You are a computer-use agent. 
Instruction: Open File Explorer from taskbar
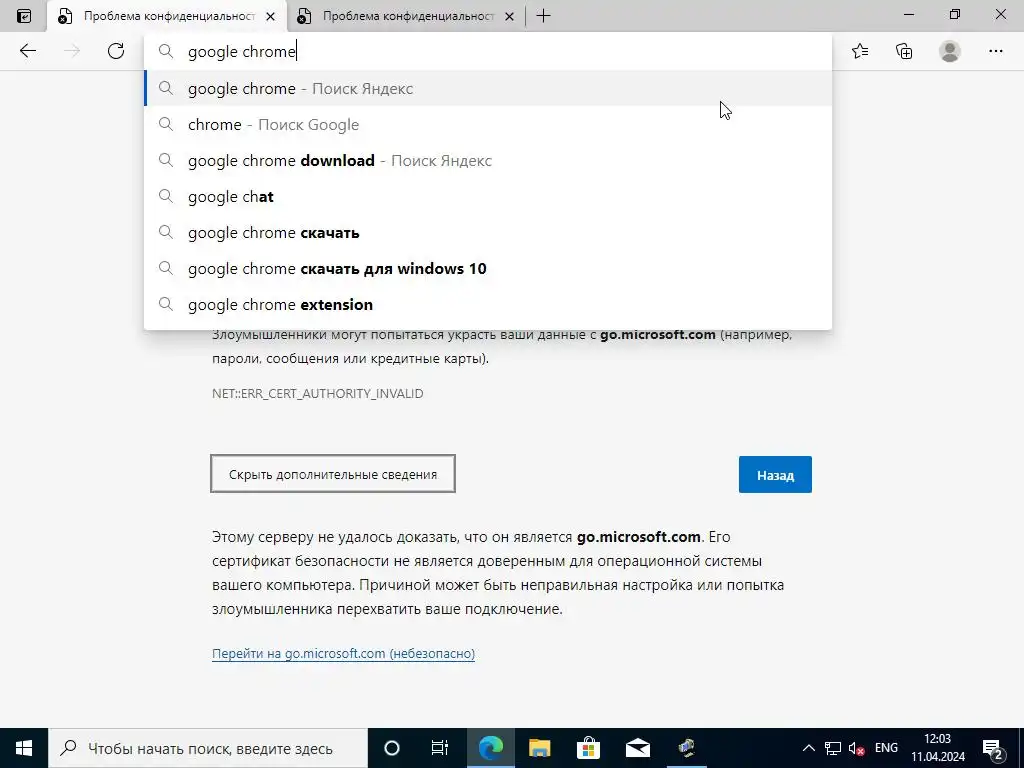(539, 748)
